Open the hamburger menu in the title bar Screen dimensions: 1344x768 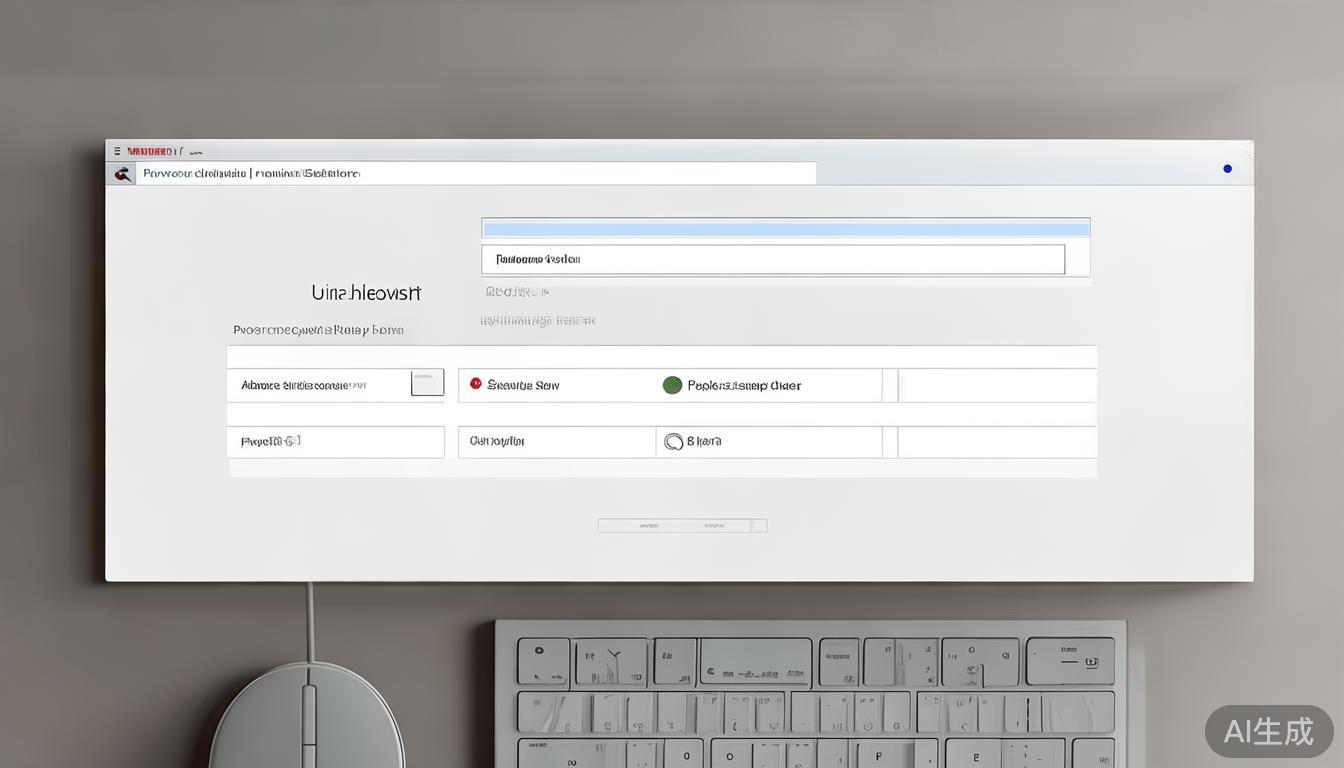click(x=117, y=151)
